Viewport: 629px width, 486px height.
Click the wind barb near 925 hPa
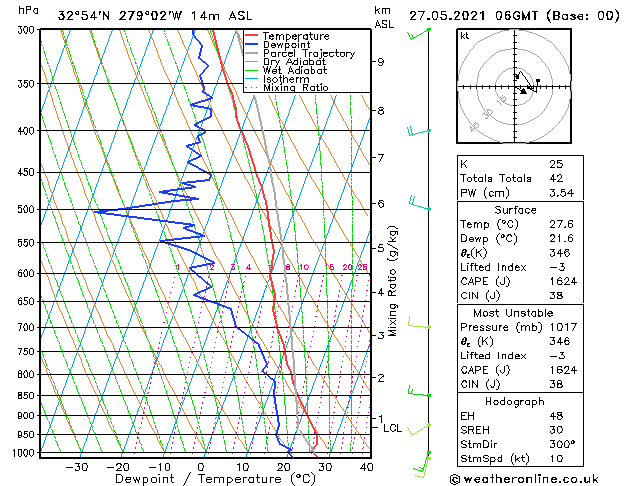coord(419,429)
